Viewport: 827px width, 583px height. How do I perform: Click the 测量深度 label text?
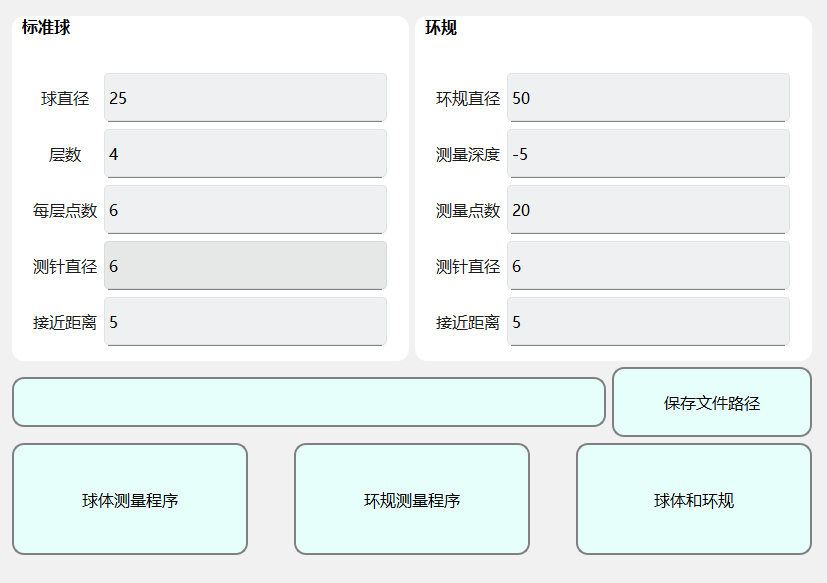point(468,155)
